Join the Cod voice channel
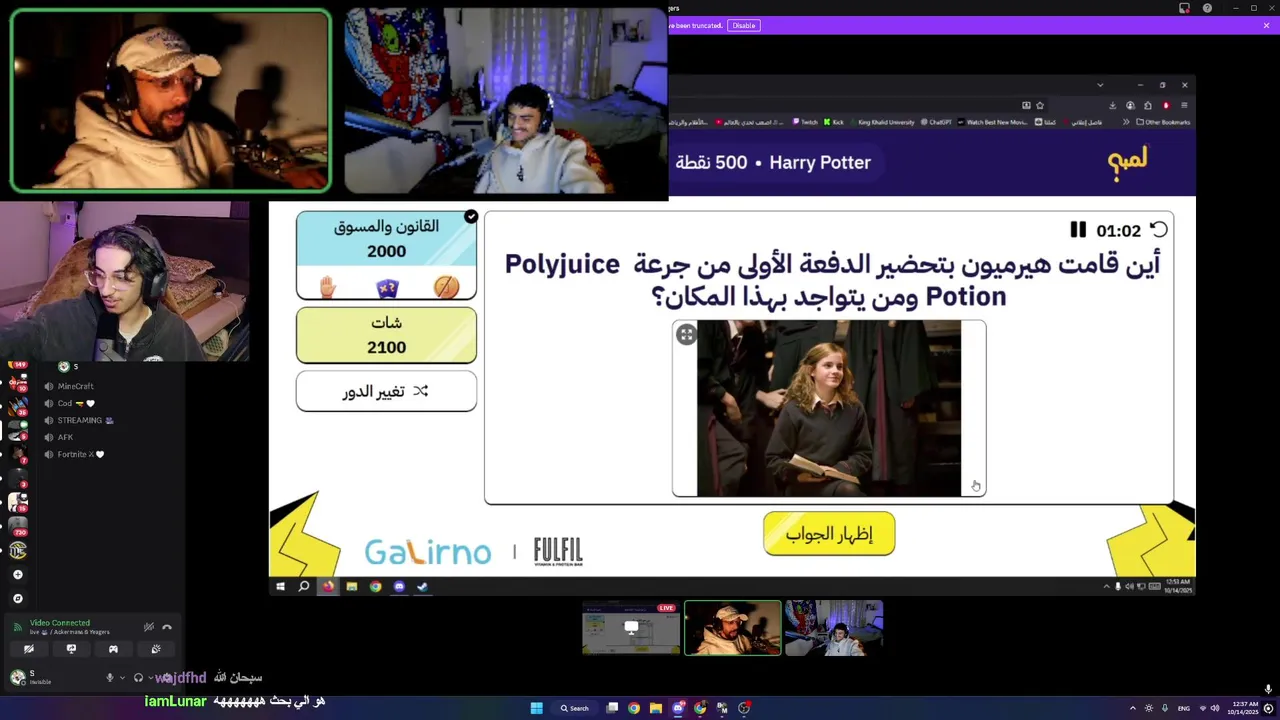This screenshot has height=720, width=1280. click(x=76, y=403)
